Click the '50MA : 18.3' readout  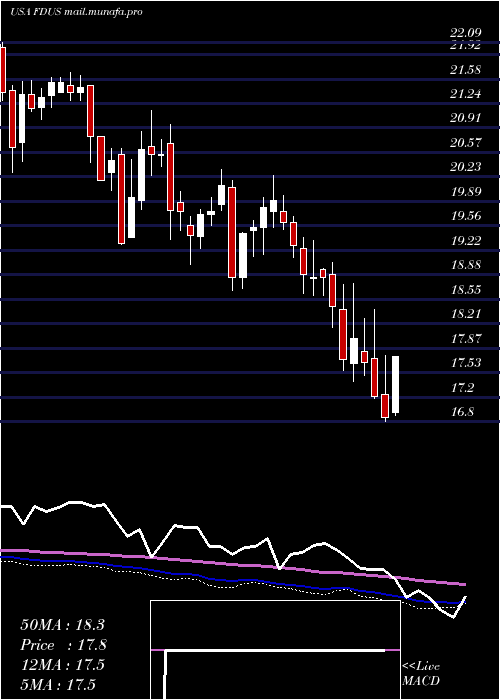[x=62, y=625]
